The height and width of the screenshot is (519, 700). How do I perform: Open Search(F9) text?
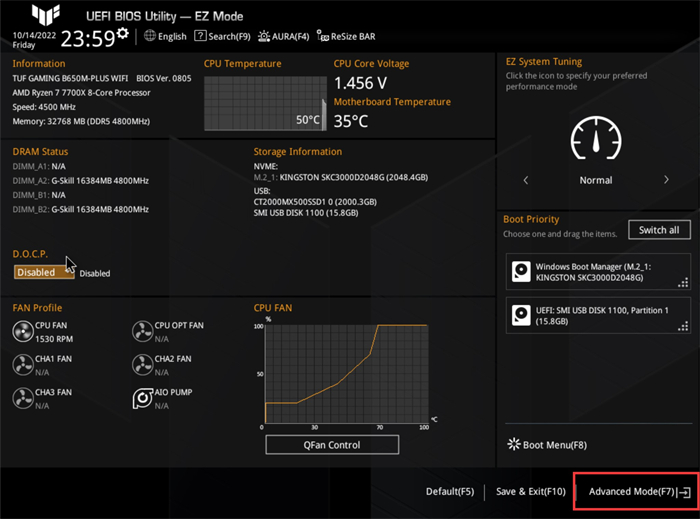pos(229,37)
